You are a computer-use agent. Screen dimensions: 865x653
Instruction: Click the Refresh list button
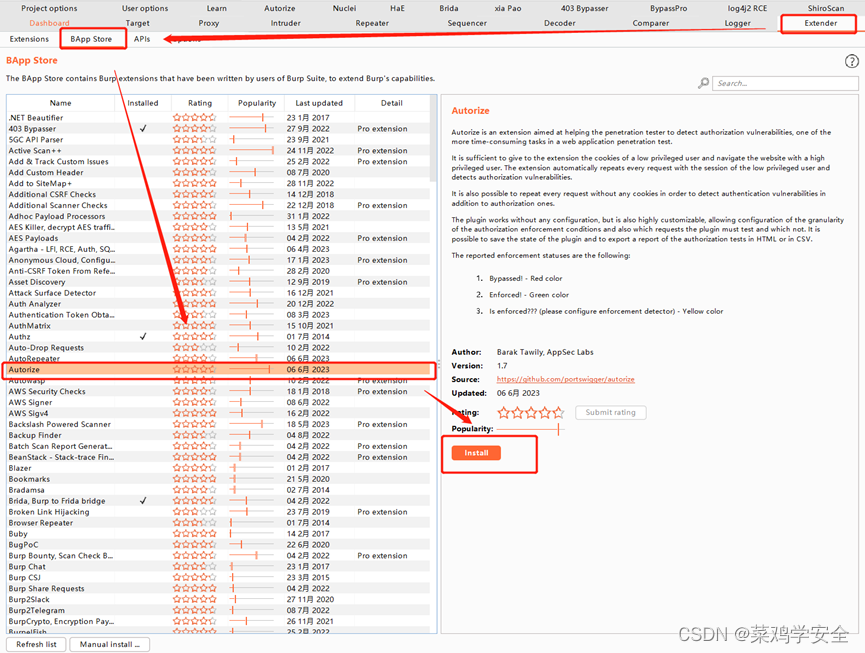pyautogui.click(x=35, y=644)
